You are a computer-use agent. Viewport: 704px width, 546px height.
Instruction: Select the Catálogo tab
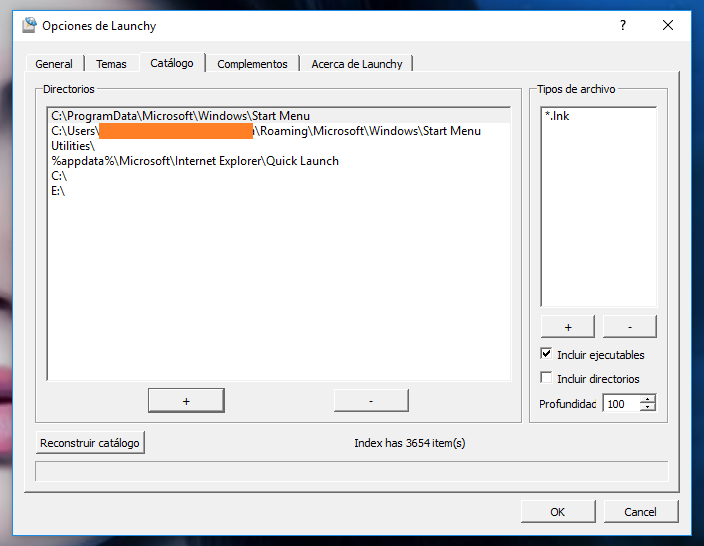(x=172, y=63)
